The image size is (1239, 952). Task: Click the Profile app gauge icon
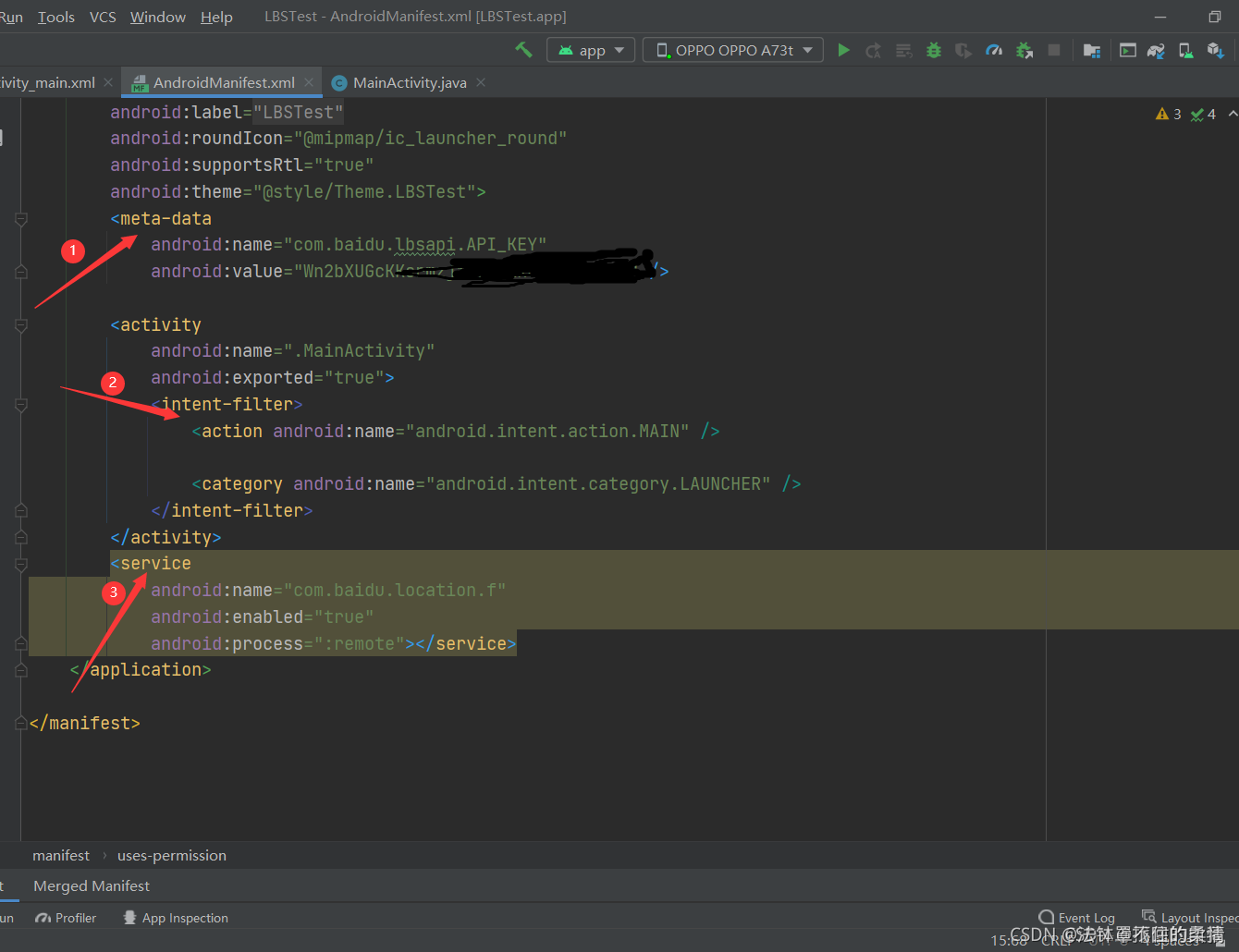coord(994,50)
